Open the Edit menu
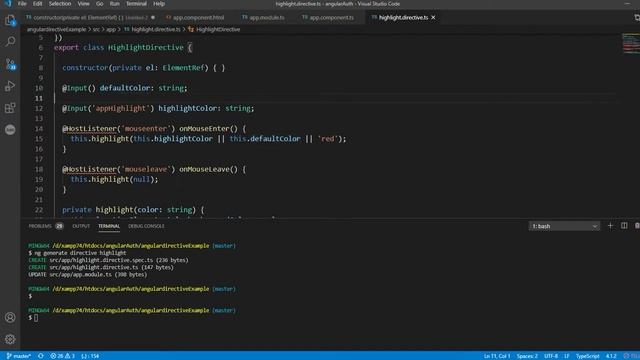The width and height of the screenshot is (640, 360). click(x=38, y=4)
